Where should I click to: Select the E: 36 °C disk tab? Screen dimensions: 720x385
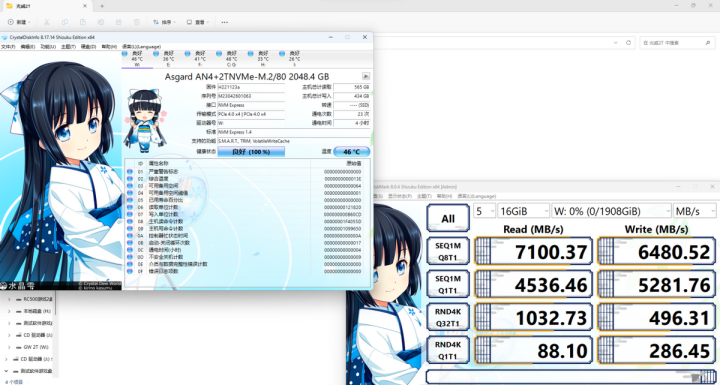pos(169,59)
